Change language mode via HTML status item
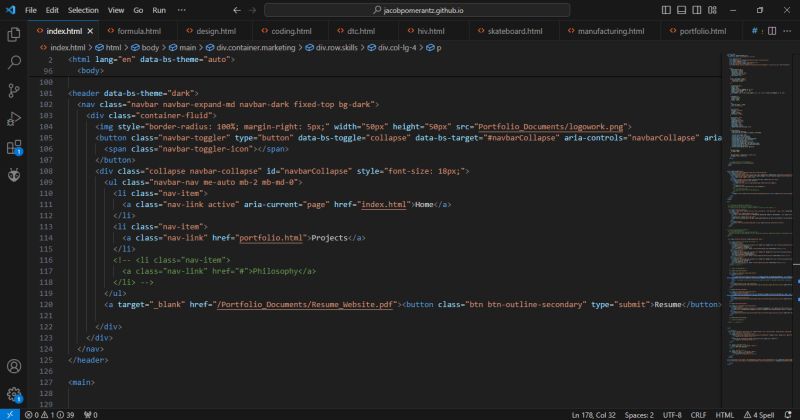This screenshot has width=800, height=420. [x=724, y=415]
